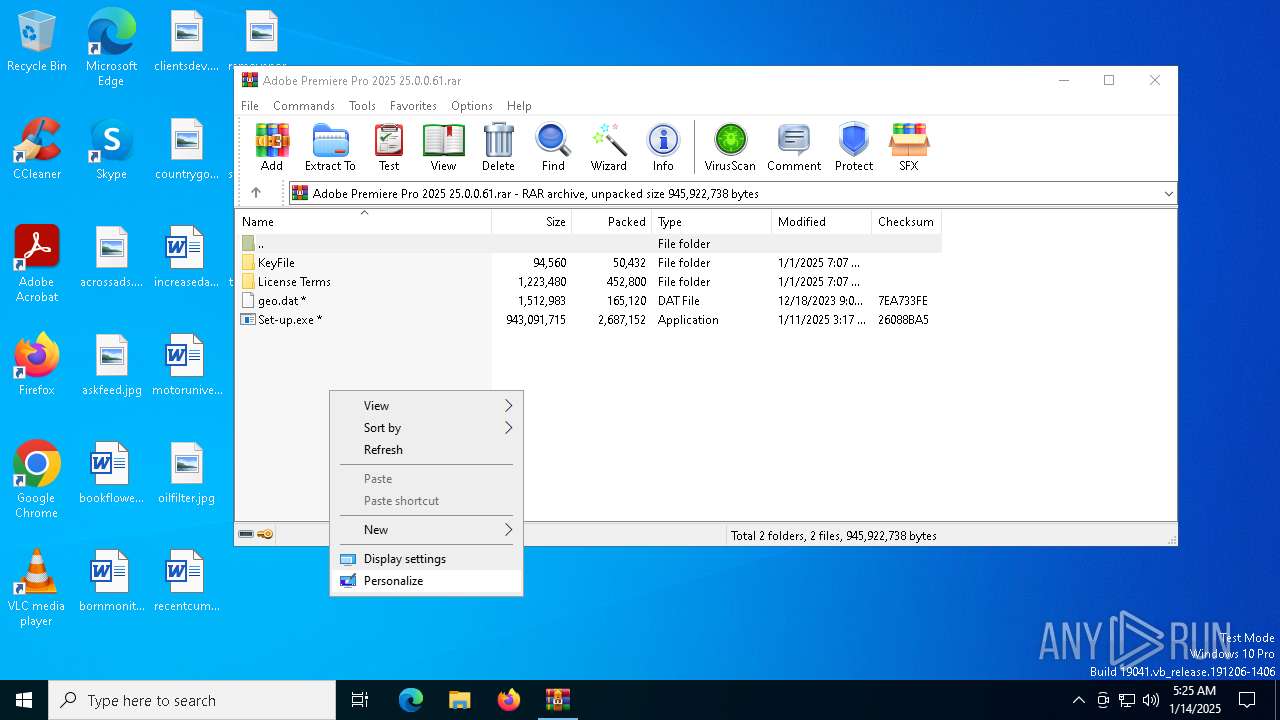Image resolution: width=1280 pixels, height=720 pixels.
Task: Open the Favorites menu
Action: click(x=413, y=105)
